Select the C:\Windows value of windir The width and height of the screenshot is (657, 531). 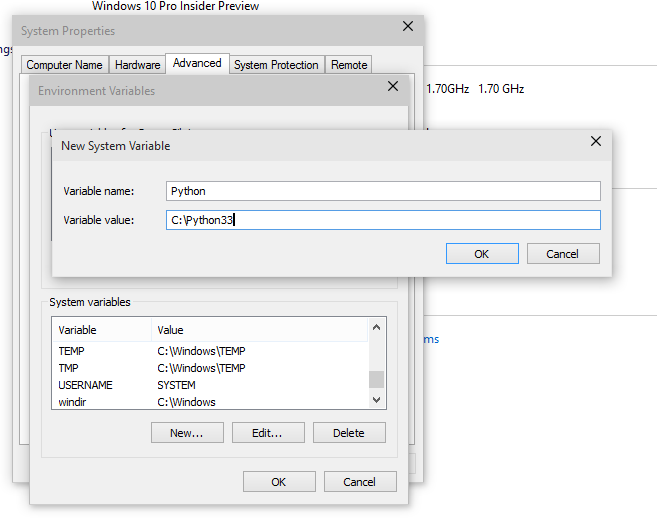coord(186,402)
